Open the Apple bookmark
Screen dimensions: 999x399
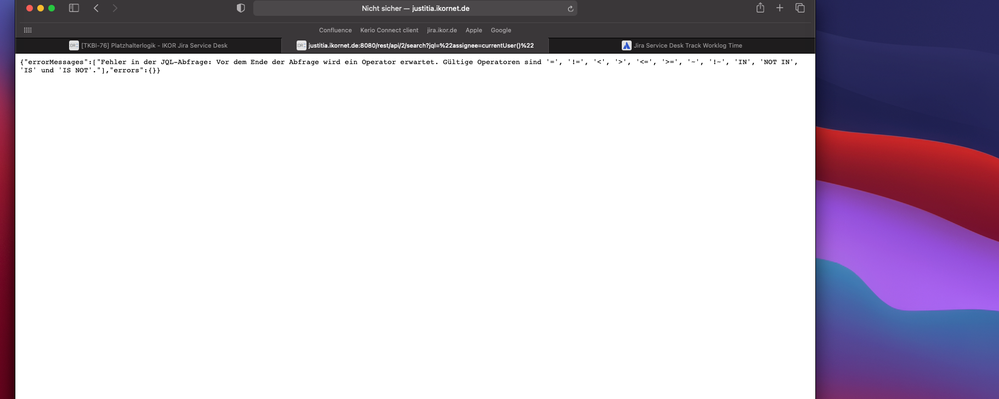click(473, 30)
